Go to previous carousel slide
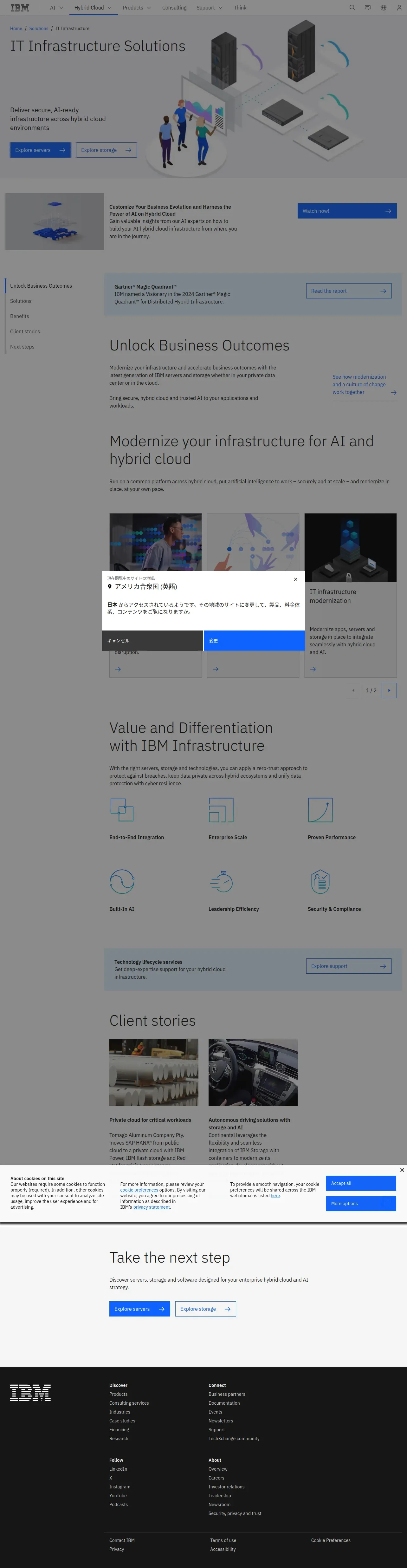The width and height of the screenshot is (407, 1568). click(x=353, y=690)
